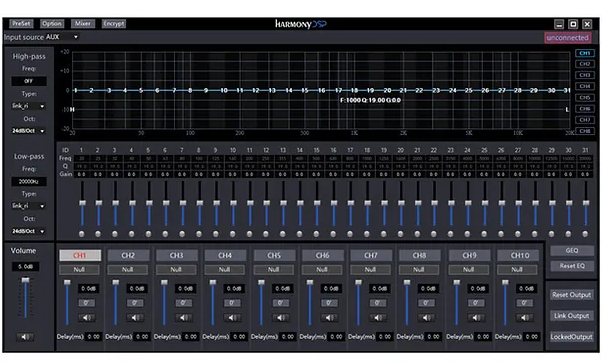
Task: Mute the master Volume speaker icon
Action: click(25, 337)
